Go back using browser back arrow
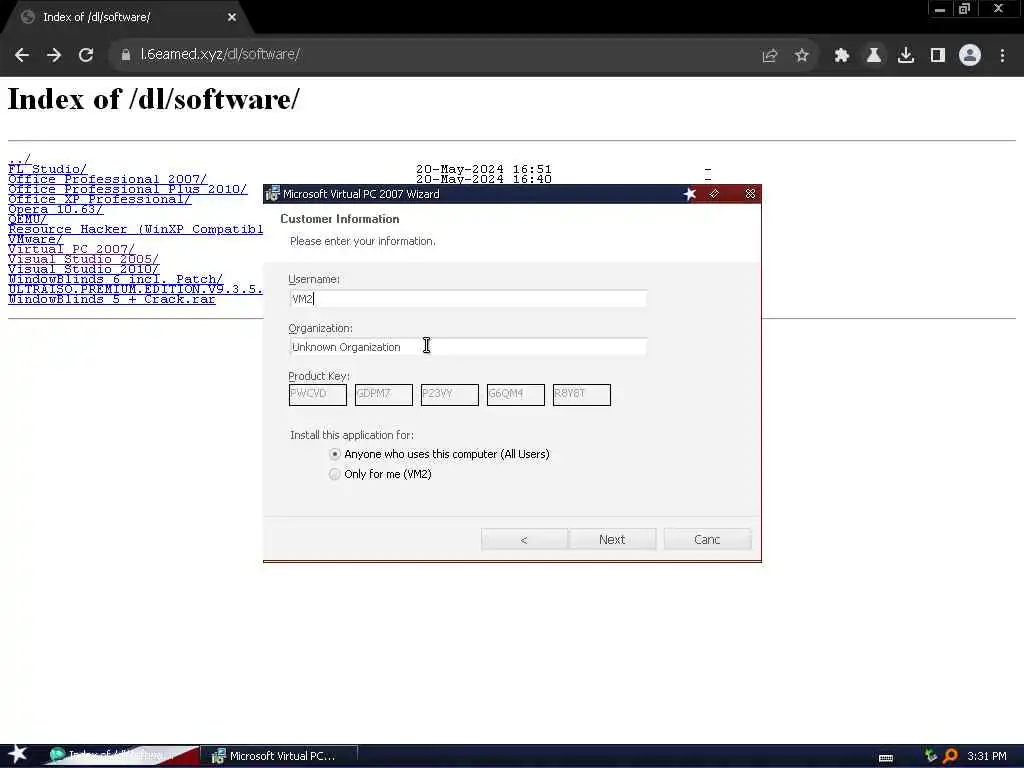The height and width of the screenshot is (768, 1024). click(x=22, y=56)
